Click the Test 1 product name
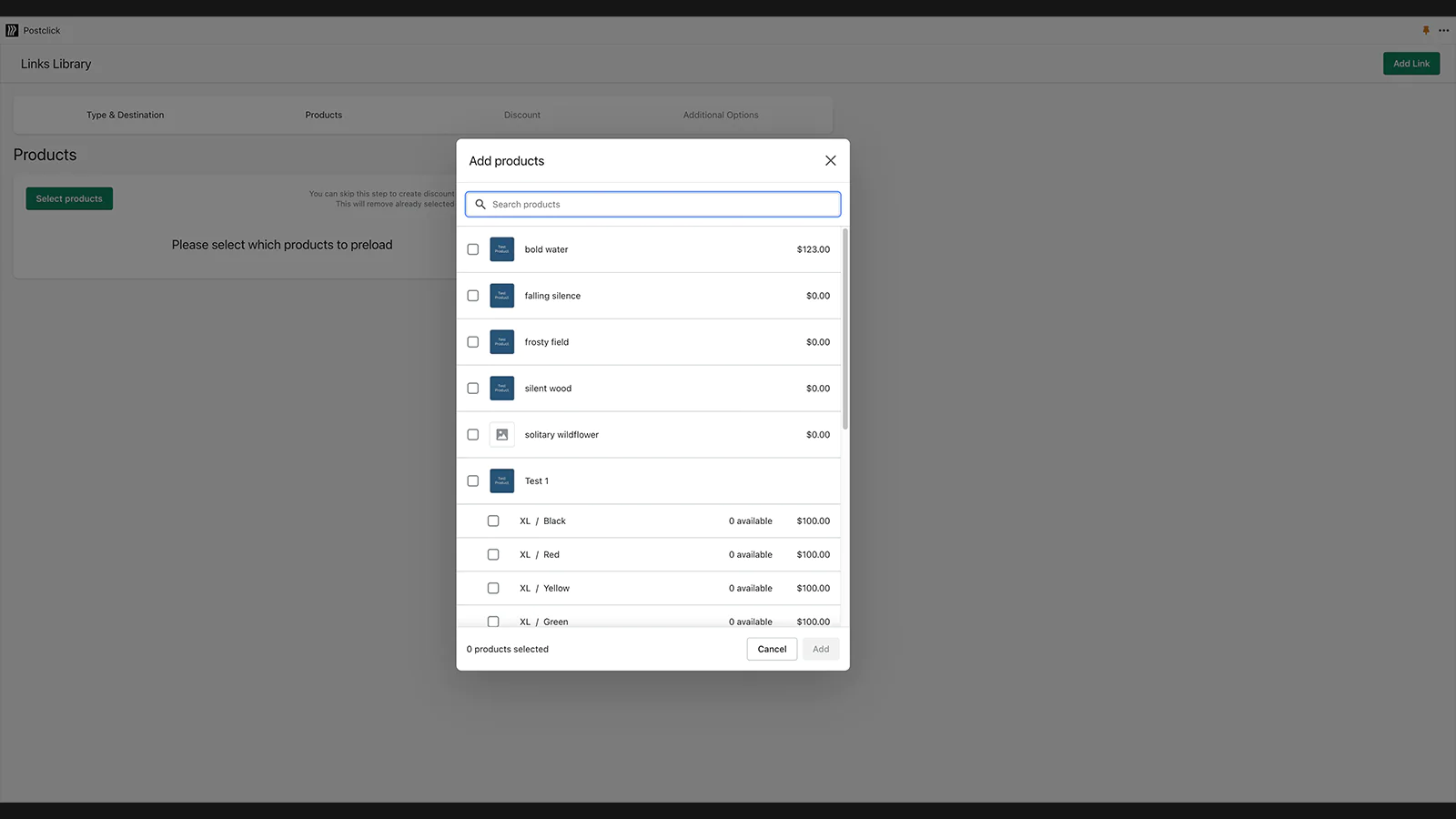This screenshot has width=1456, height=819. click(537, 481)
